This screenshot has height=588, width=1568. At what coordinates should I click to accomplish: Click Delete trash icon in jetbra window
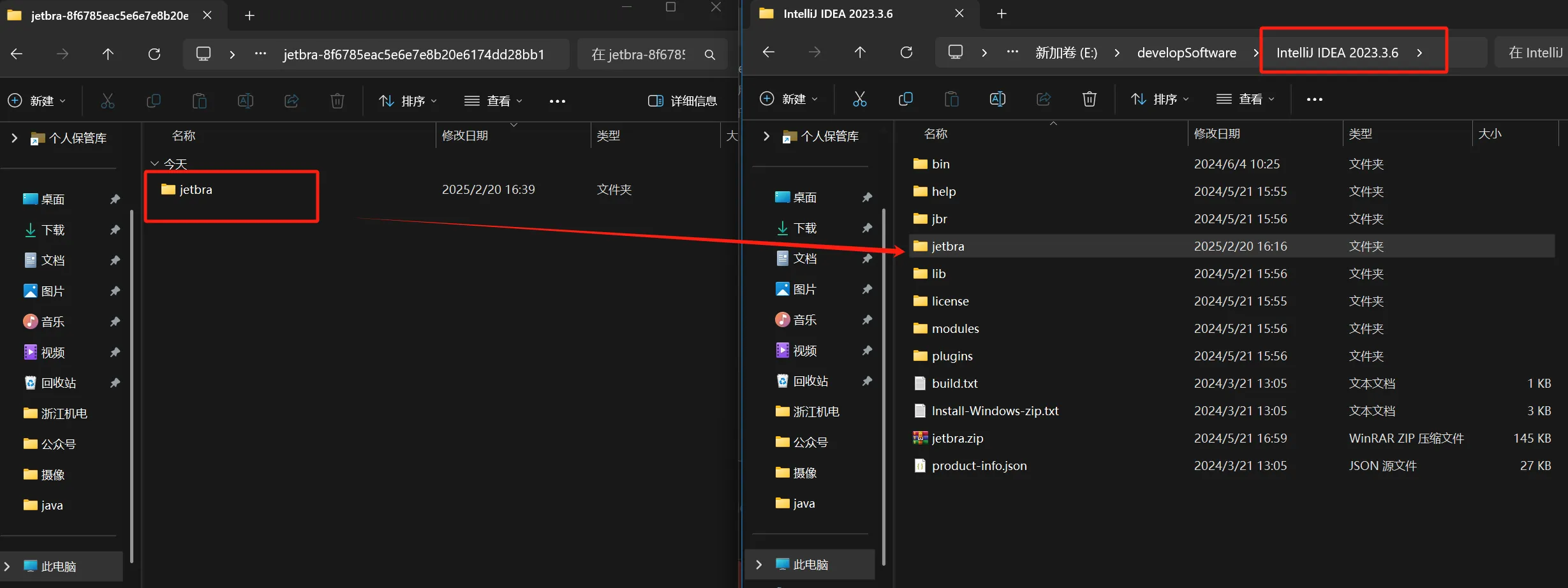pyautogui.click(x=337, y=101)
